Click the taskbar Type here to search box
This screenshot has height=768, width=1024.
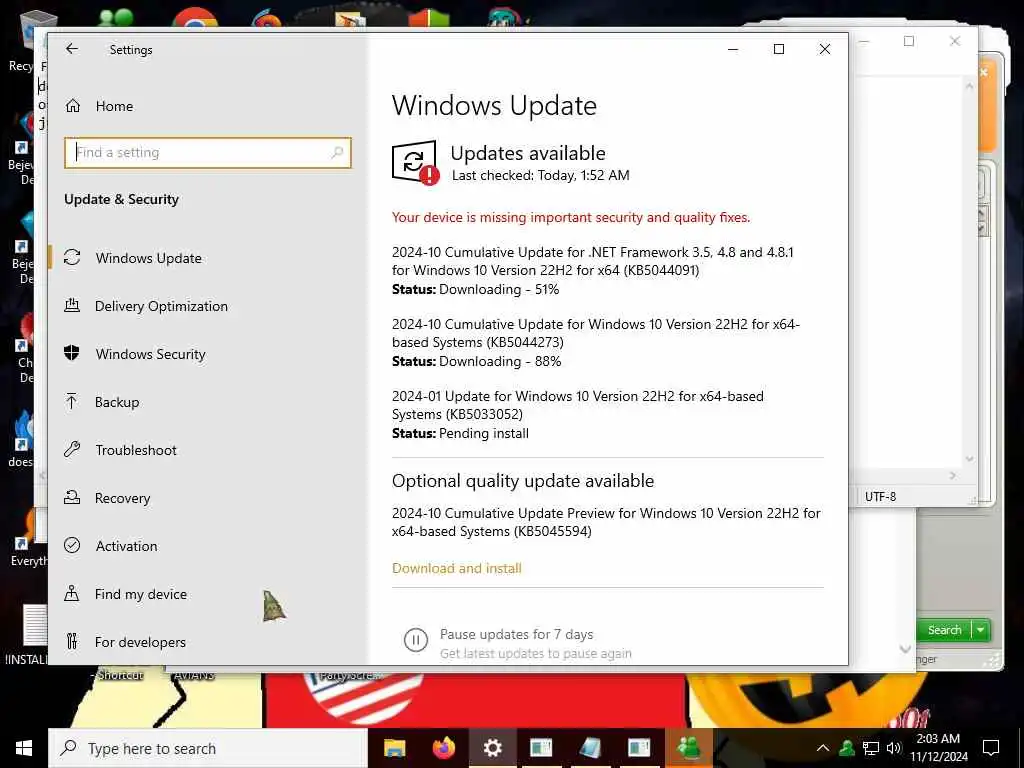point(208,748)
